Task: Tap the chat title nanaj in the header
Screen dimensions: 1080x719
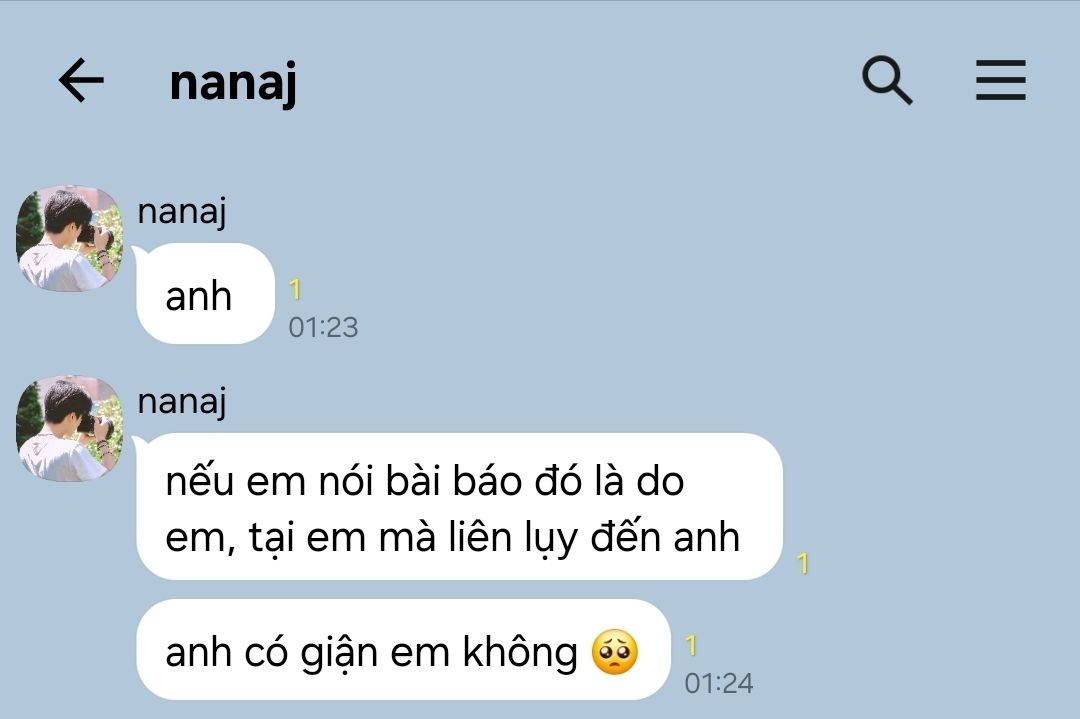Action: click(233, 83)
